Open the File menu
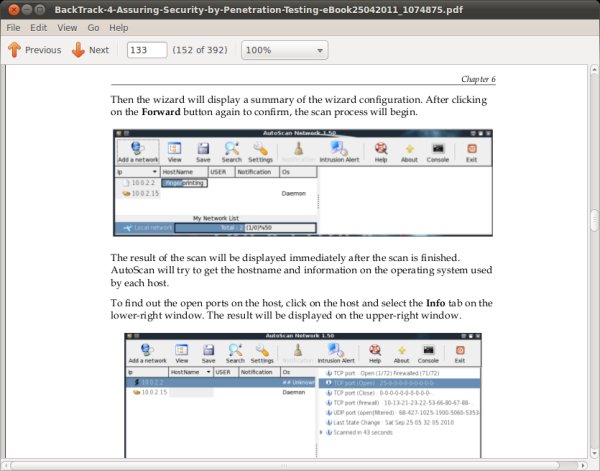This screenshot has width=600, height=471. pos(13,28)
